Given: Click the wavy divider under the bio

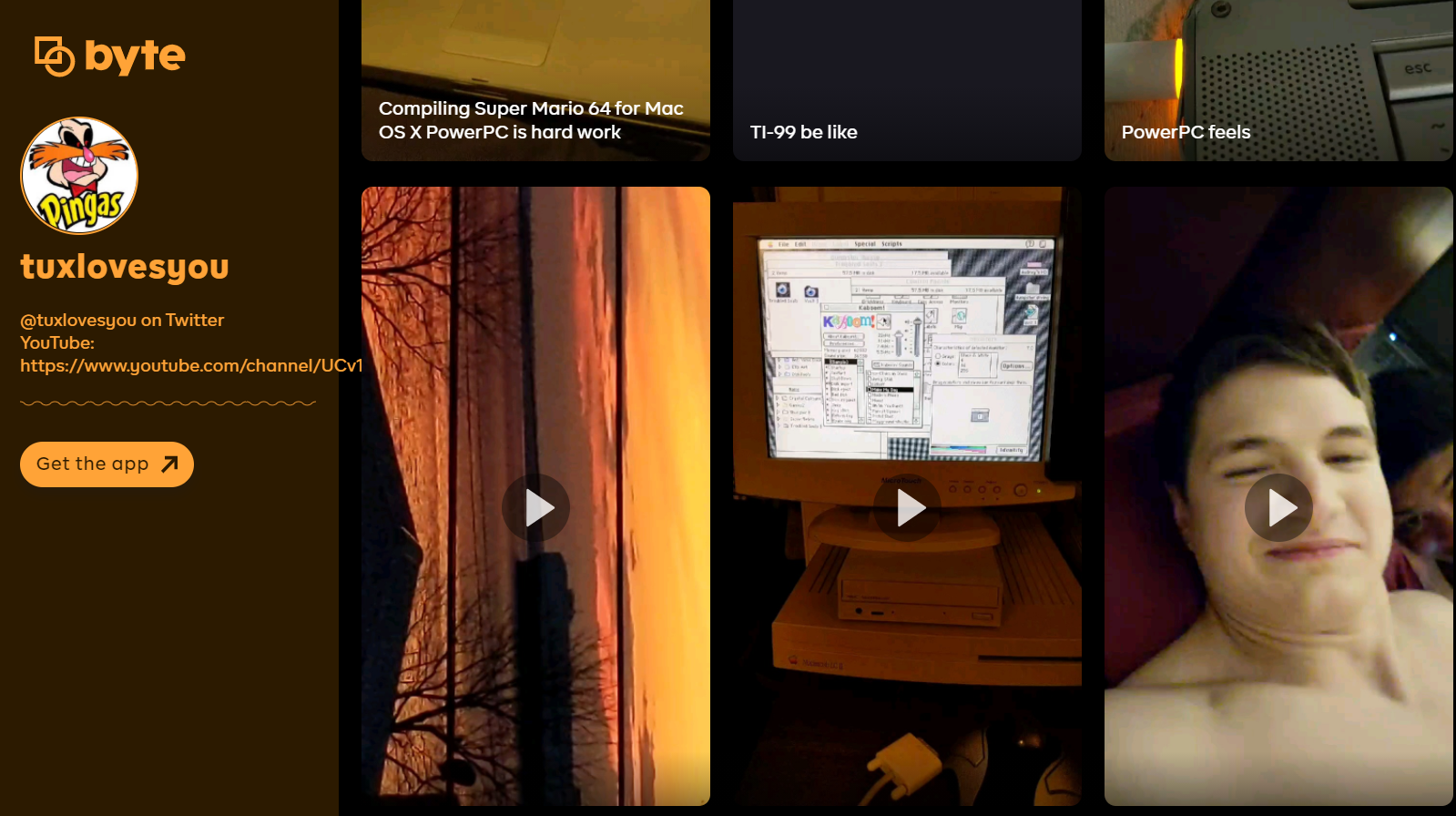Looking at the screenshot, I should (168, 403).
